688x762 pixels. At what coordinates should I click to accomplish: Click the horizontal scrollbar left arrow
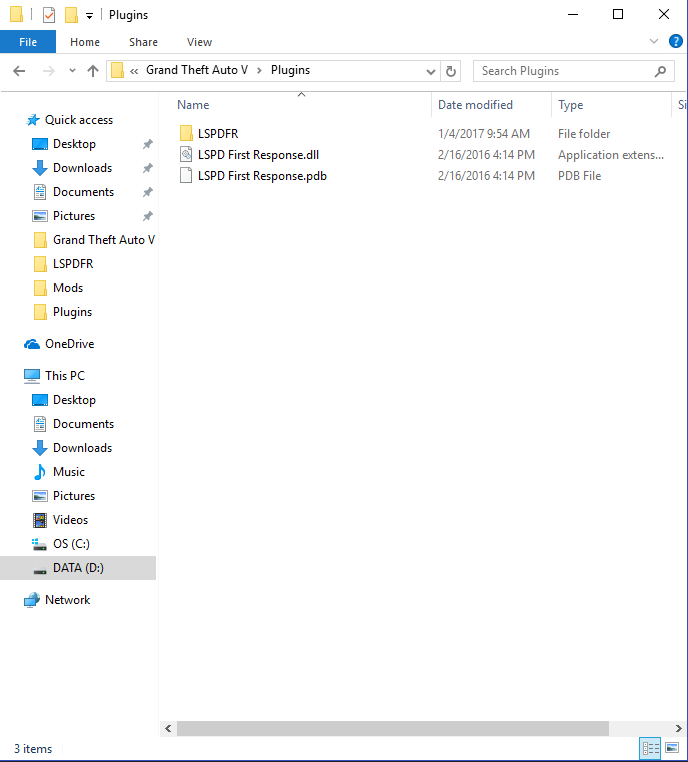pyautogui.click(x=168, y=728)
